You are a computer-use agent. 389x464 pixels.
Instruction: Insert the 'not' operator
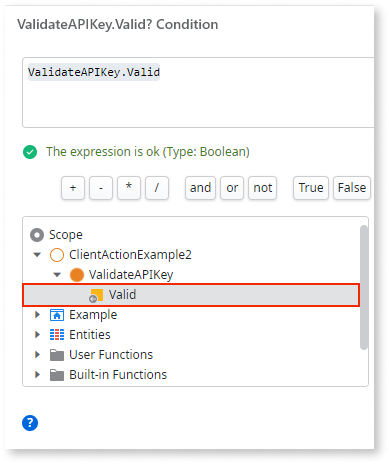pos(263,188)
